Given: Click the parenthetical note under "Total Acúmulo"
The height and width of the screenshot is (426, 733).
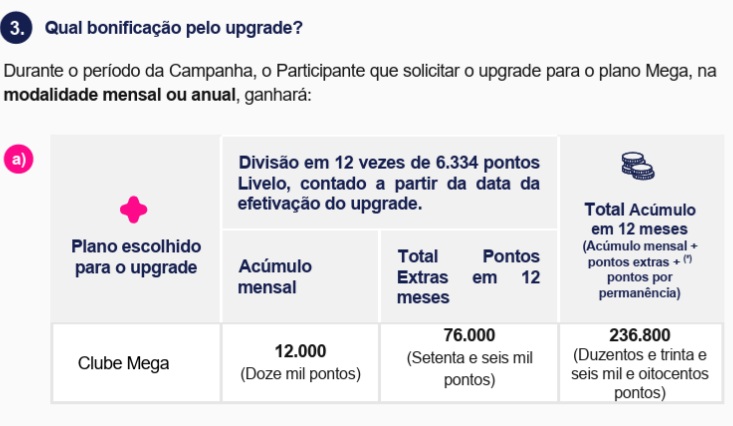Looking at the screenshot, I should tap(639, 270).
